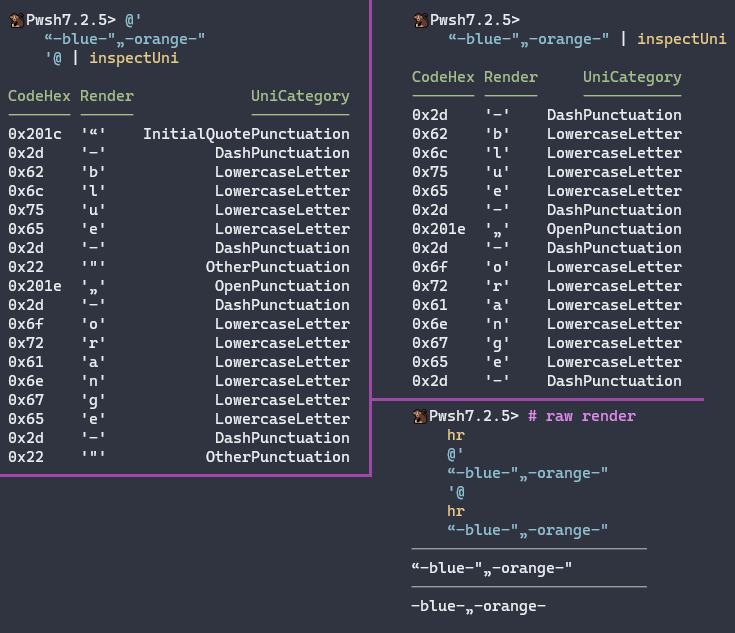Click '0x72' in the right table
The height and width of the screenshot is (633, 735).
(x=430, y=286)
